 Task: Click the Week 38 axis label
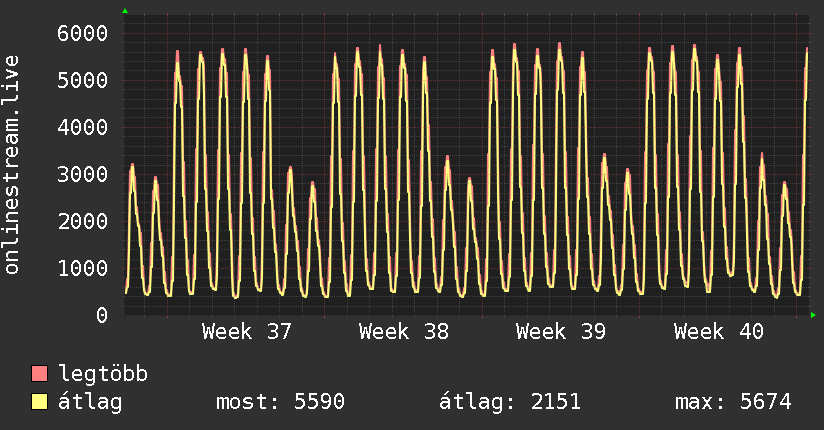click(x=404, y=332)
